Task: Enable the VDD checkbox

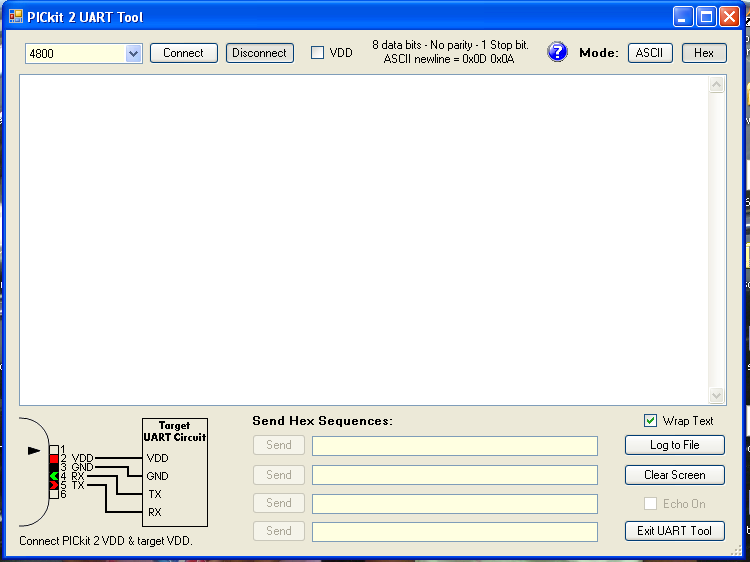Action: tap(317, 53)
